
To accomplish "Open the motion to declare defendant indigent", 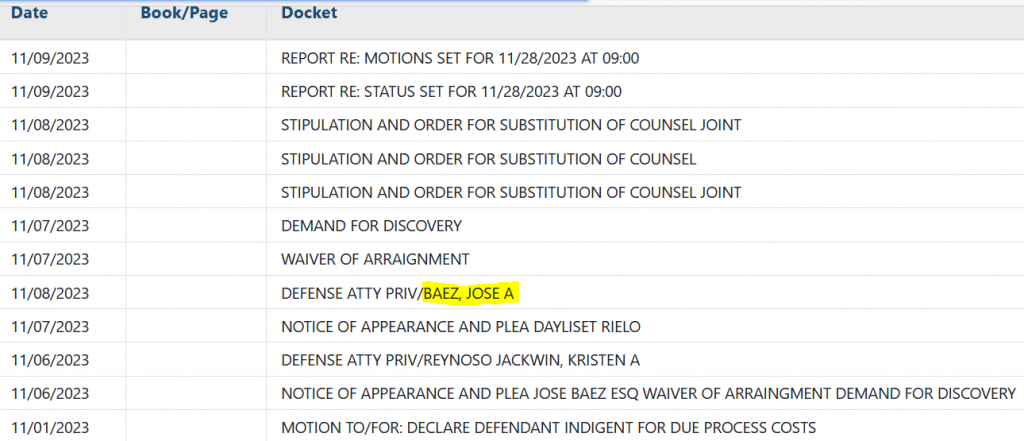I will coord(548,428).
